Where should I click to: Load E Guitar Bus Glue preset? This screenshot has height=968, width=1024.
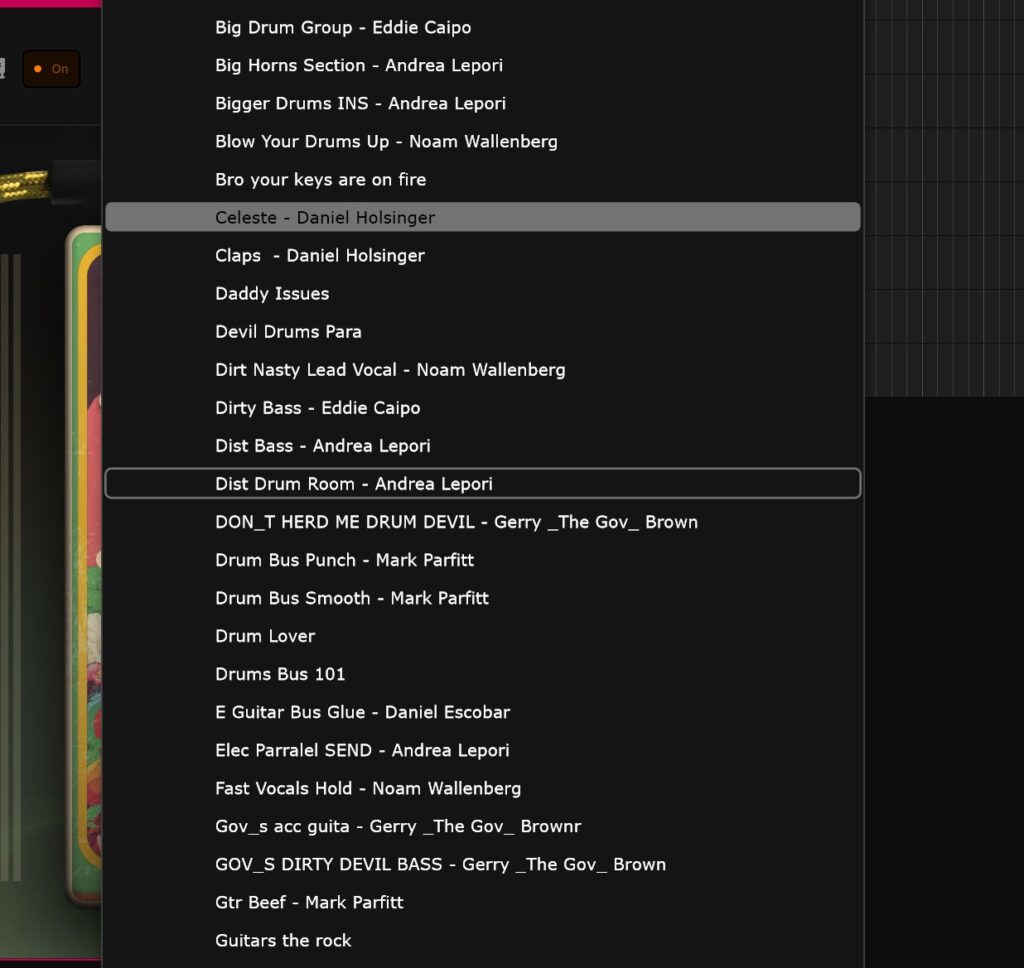click(x=362, y=712)
